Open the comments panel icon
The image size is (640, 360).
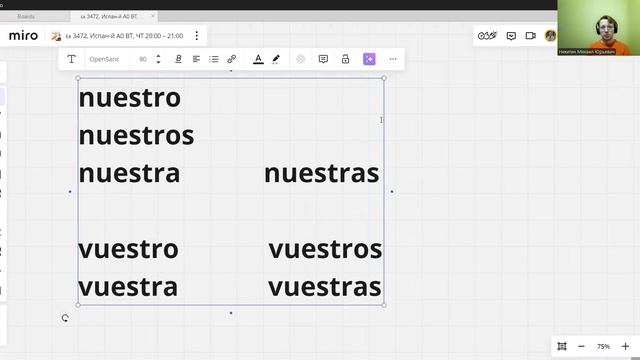coord(511,36)
